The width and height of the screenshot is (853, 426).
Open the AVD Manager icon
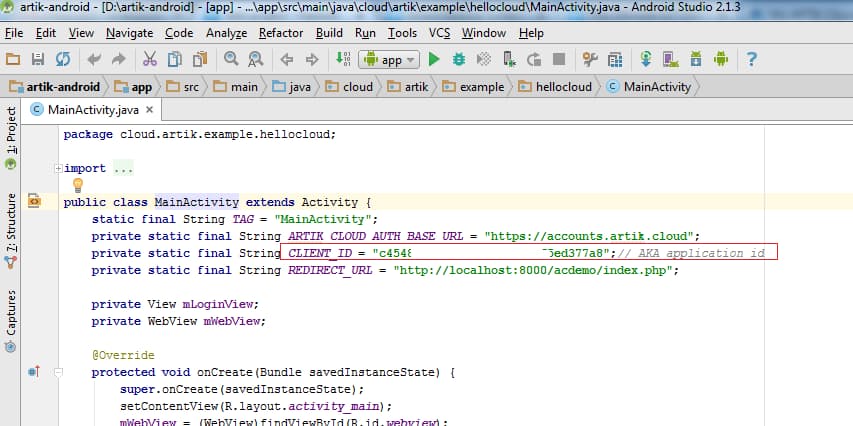[x=670, y=59]
